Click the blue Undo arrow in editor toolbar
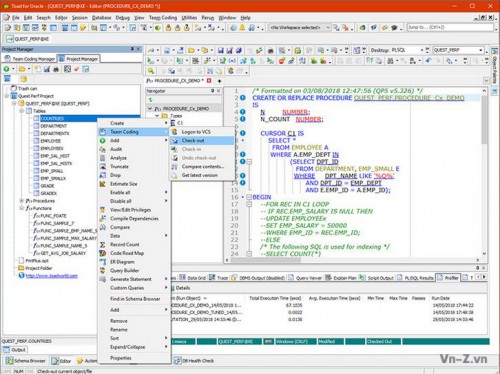This screenshot has height=374, width=500. click(x=429, y=61)
